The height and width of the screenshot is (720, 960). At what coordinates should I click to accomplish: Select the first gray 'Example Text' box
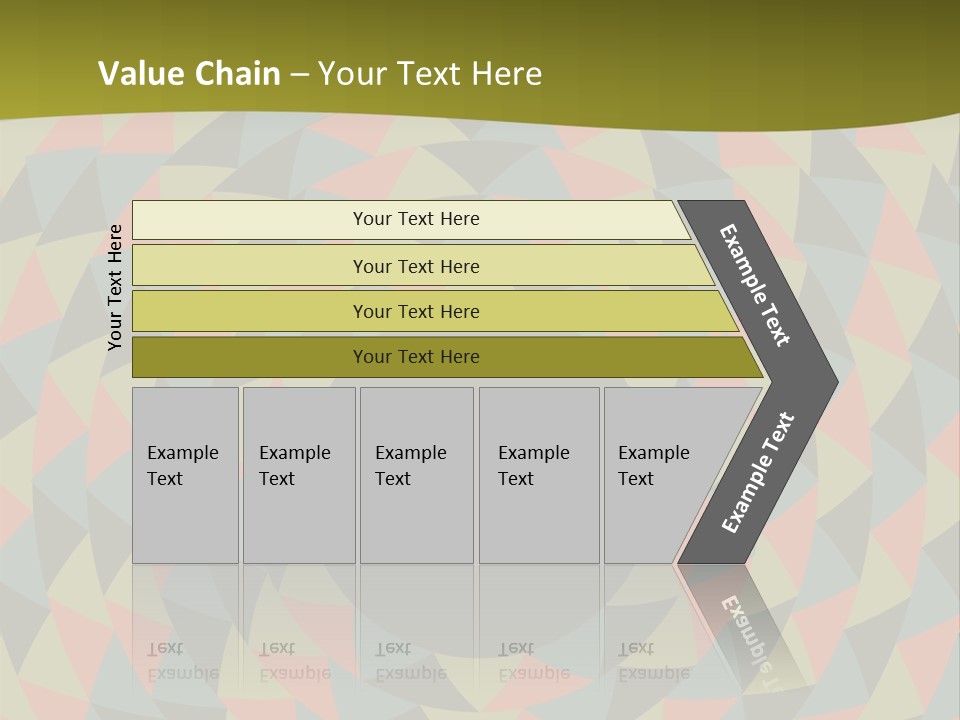(x=185, y=475)
